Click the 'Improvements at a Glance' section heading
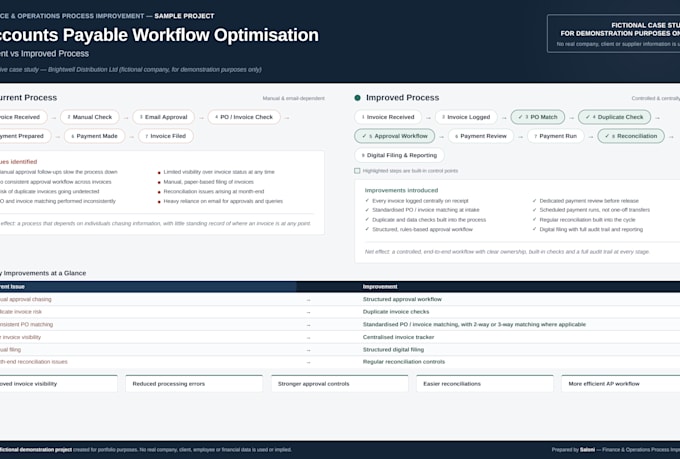The width and height of the screenshot is (680, 459). coord(43,273)
